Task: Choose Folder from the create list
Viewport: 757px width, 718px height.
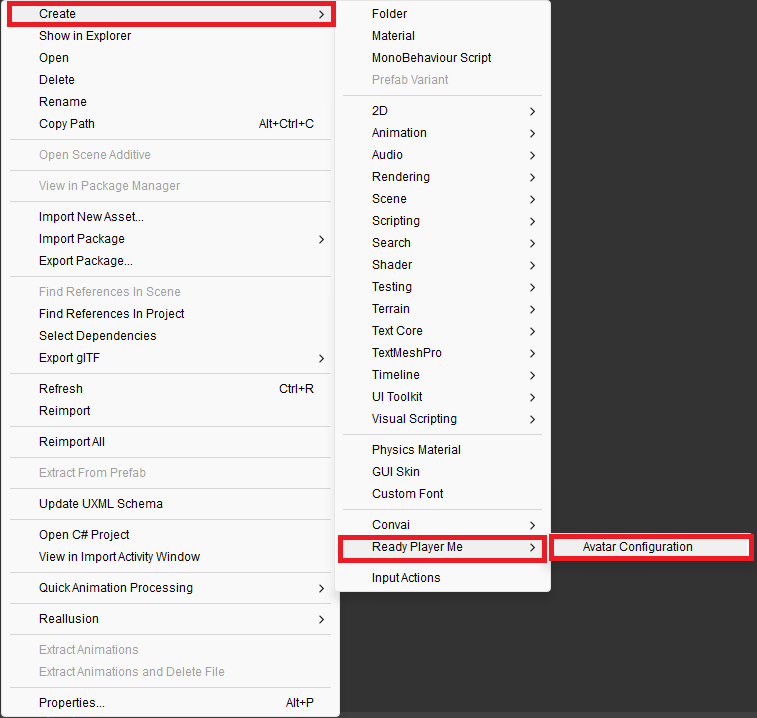Action: coord(389,14)
